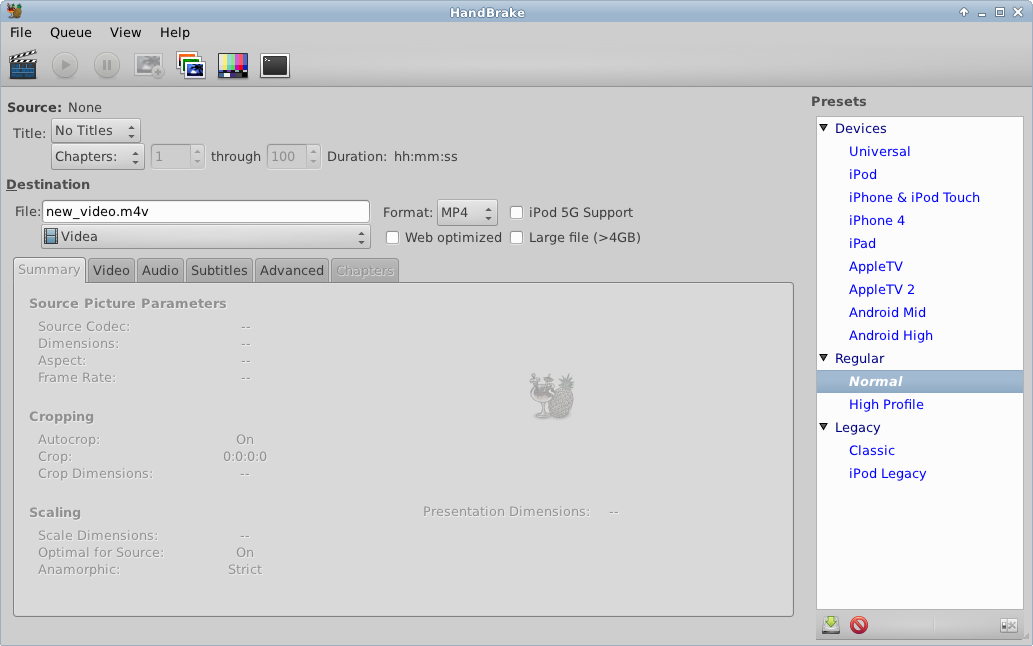This screenshot has width=1033, height=646.
Task: Open preset options icon below the presets list
Action: coord(1009,625)
